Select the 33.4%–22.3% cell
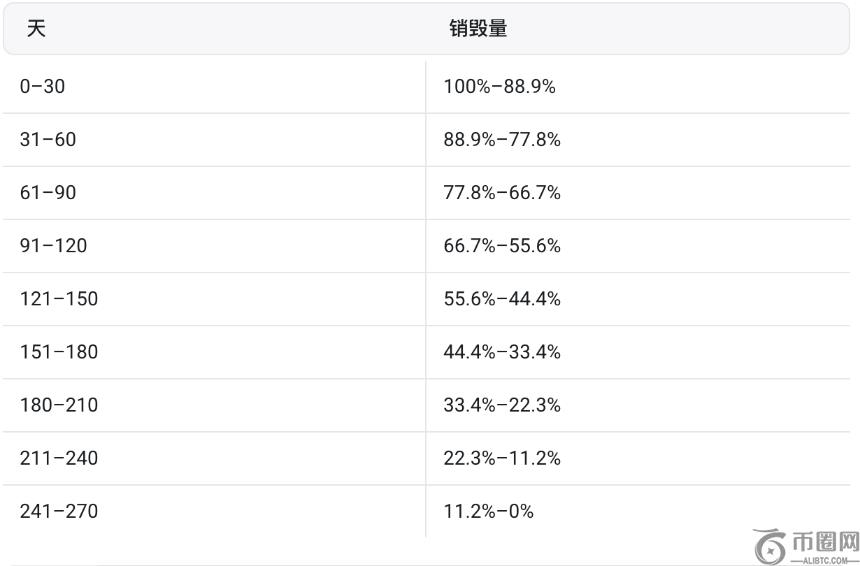860x566 pixels. pyautogui.click(x=502, y=405)
